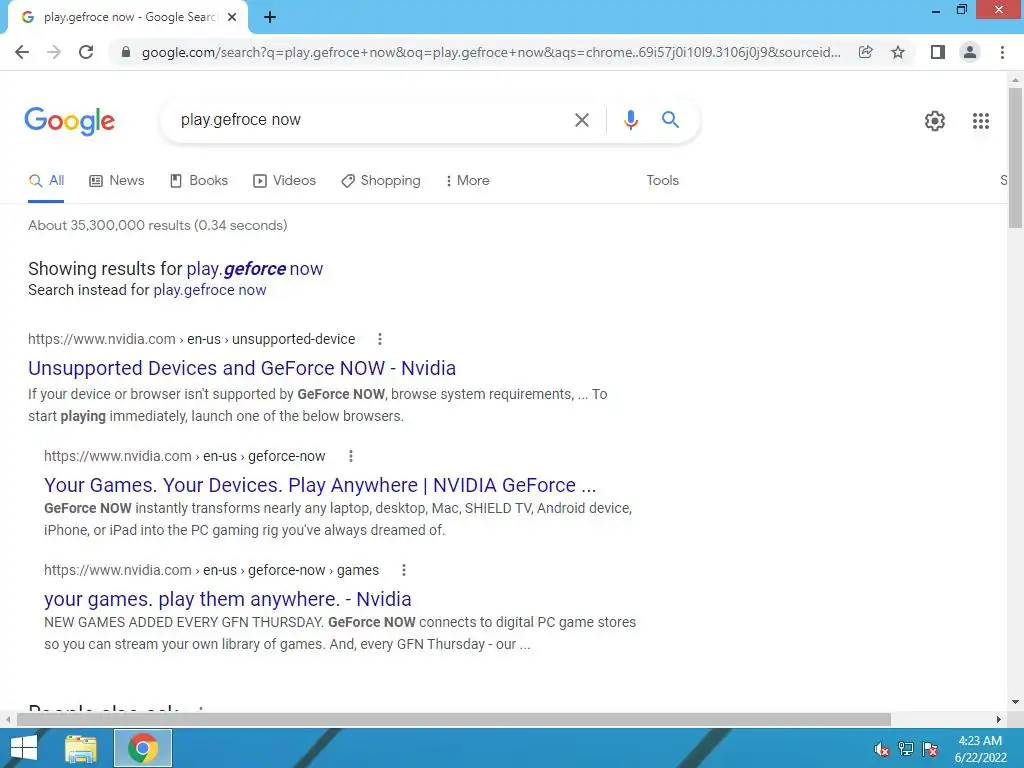Expand the More search categories menu
Screen dimensions: 1024x768
468,181
